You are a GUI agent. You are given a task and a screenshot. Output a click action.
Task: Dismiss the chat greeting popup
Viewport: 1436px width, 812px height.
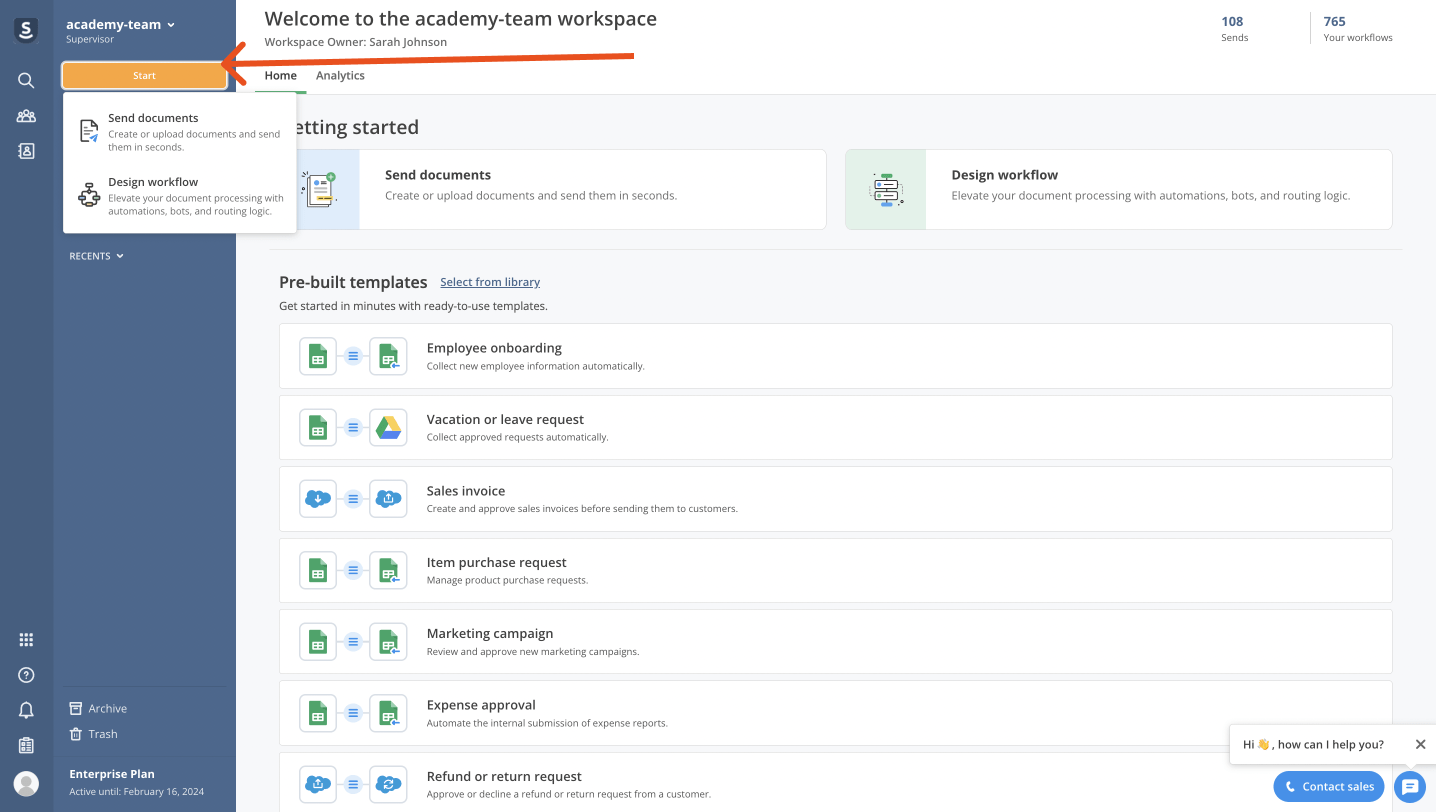click(x=1420, y=744)
